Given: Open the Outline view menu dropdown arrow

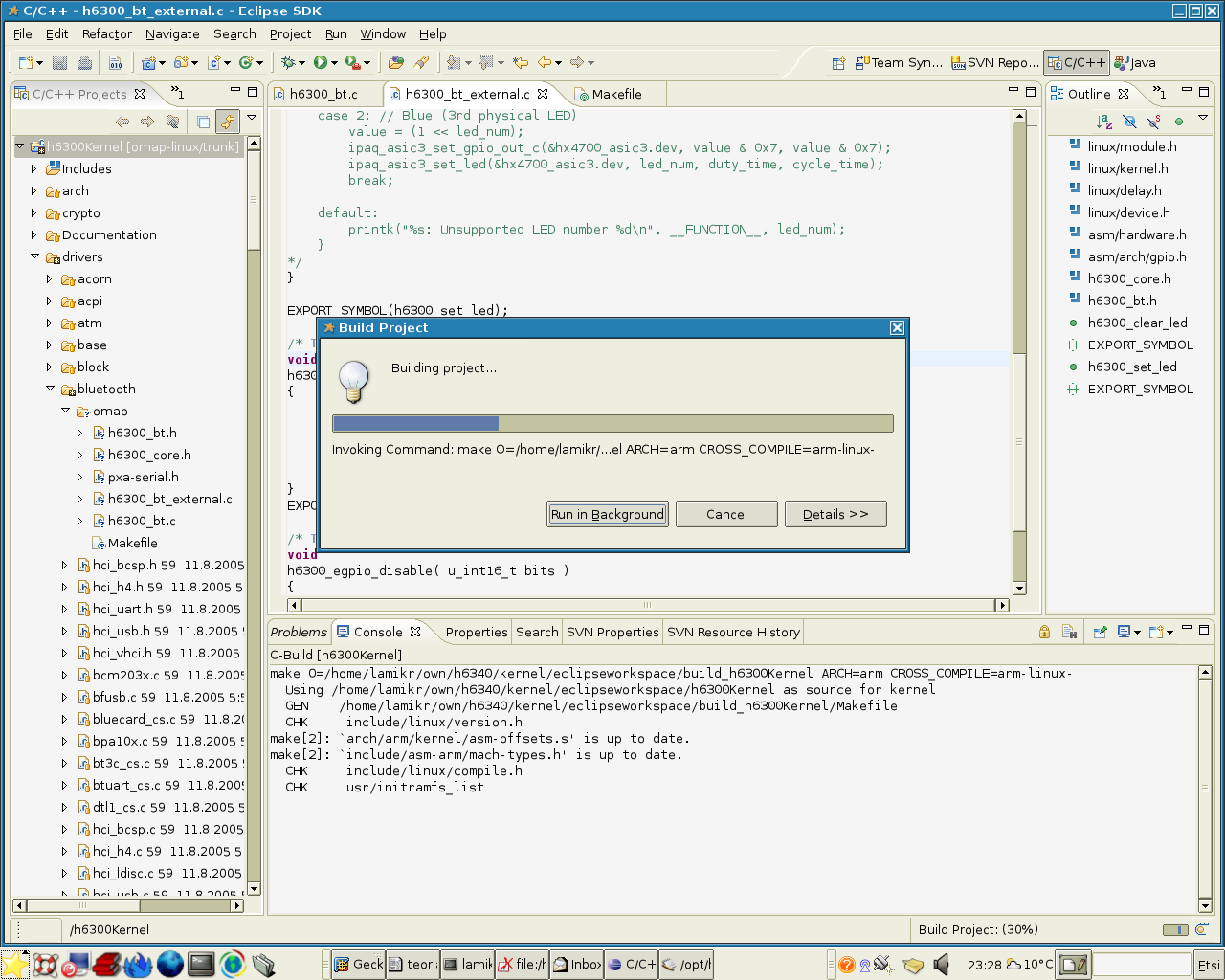Looking at the screenshot, I should click(1203, 119).
